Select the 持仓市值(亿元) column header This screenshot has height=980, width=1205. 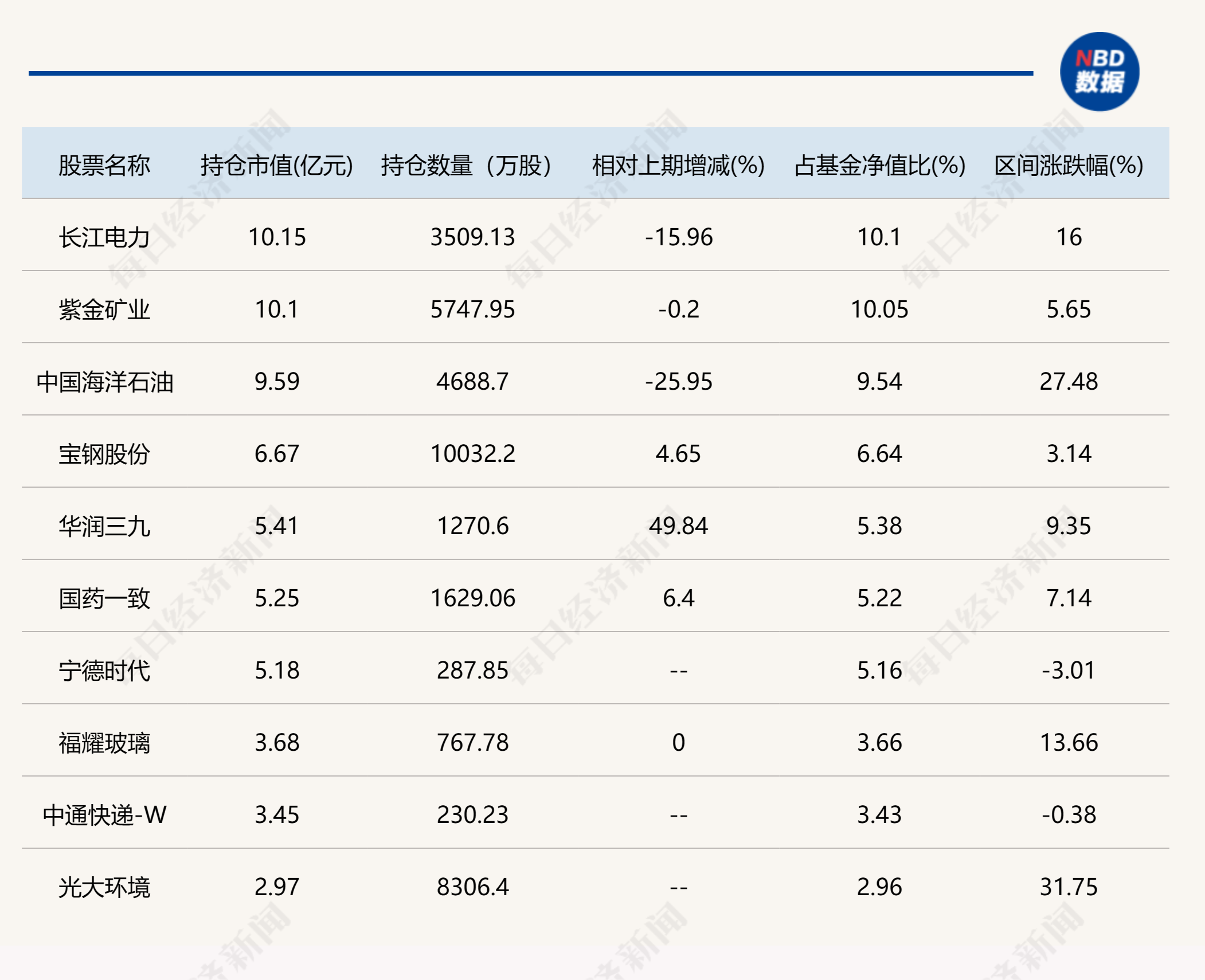coord(277,166)
